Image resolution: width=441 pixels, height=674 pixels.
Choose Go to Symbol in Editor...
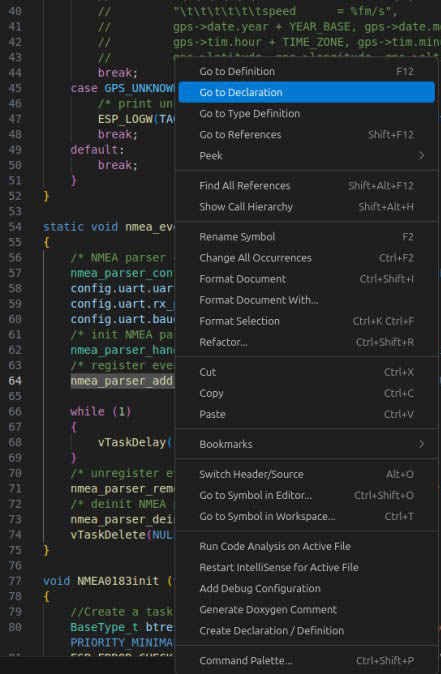(306, 496)
